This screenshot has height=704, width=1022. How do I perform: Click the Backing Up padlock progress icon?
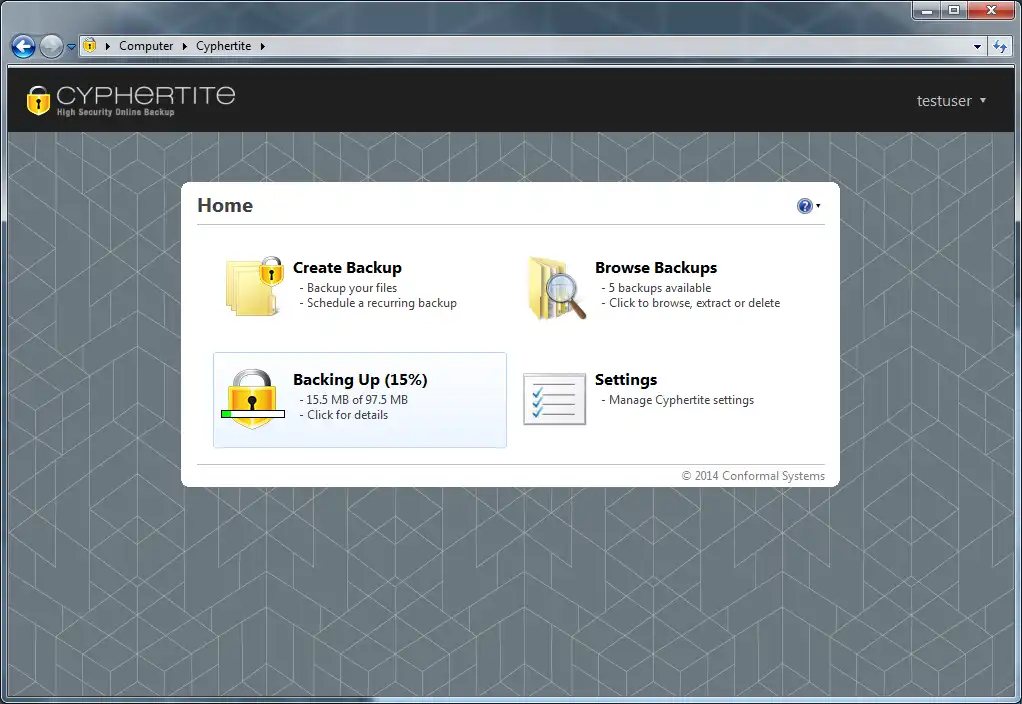pyautogui.click(x=253, y=399)
